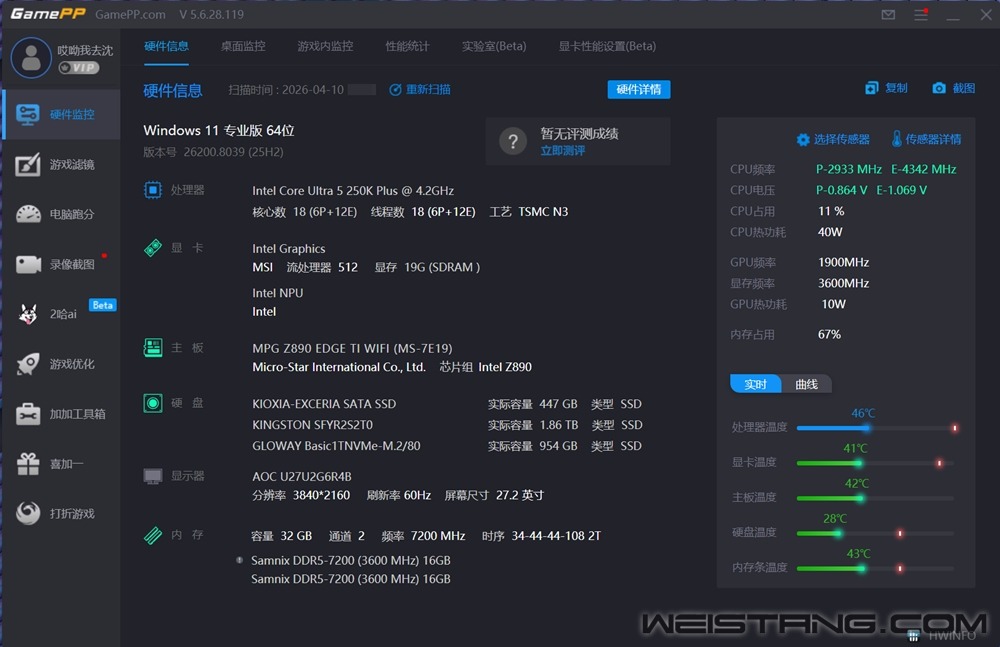Click the blue 硬件详情 button
Viewport: 1000px width, 647px height.
[638, 89]
